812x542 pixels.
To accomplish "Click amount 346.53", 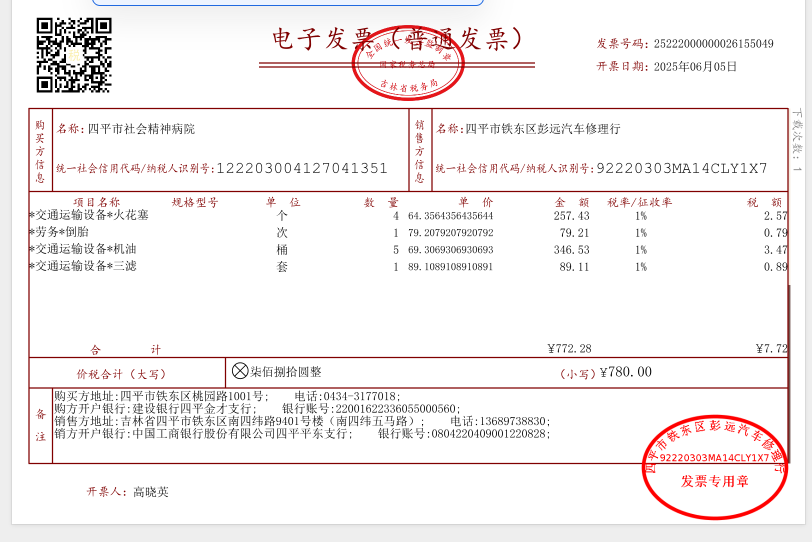I will [x=572, y=250].
